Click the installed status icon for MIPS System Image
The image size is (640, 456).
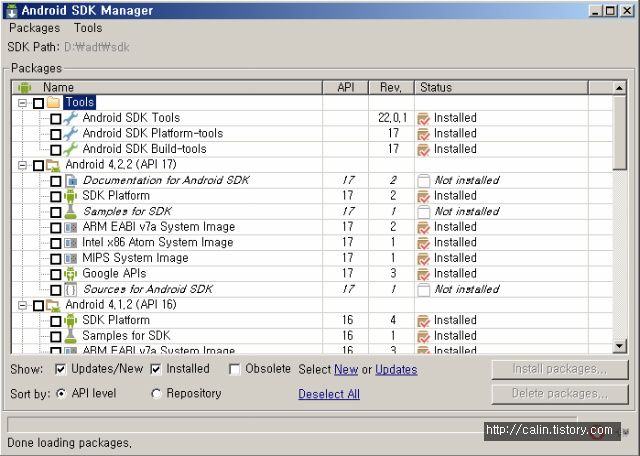pos(424,258)
